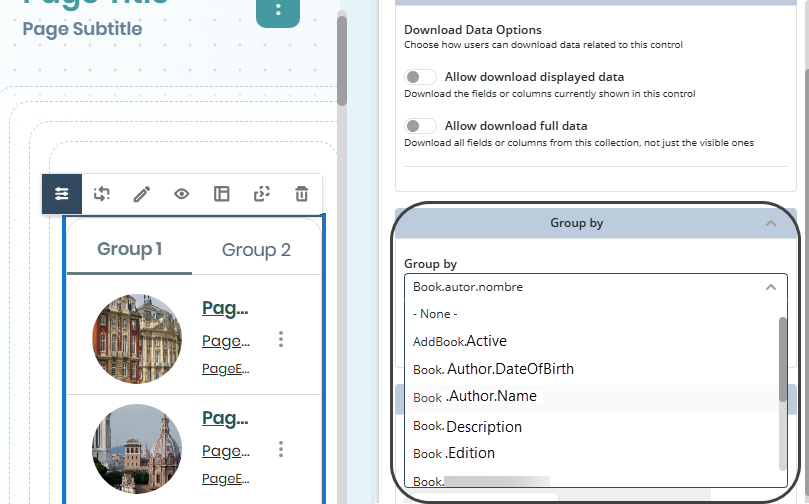The height and width of the screenshot is (504, 809).
Task: Enable Allow download full data switch
Action: pyautogui.click(x=421, y=126)
